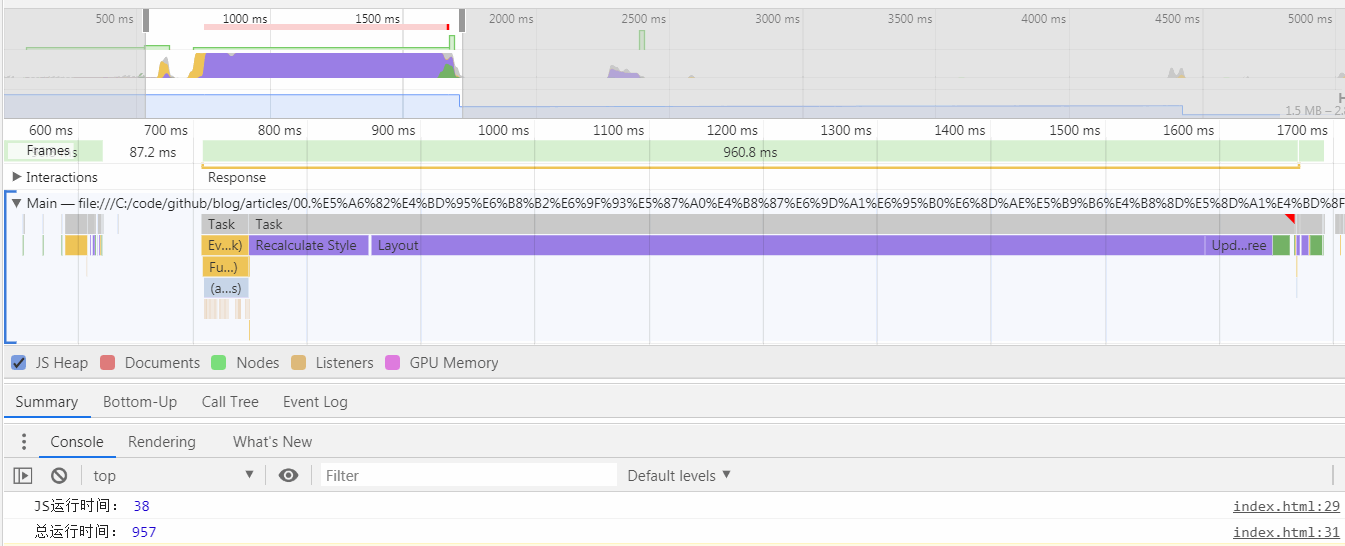Switch to the Bottom-Up tab

tap(140, 402)
